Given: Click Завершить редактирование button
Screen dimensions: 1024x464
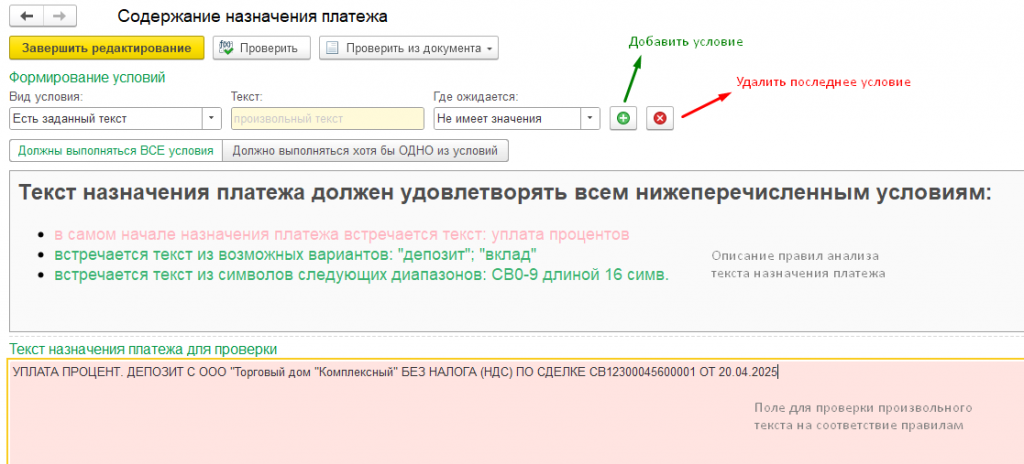Looking at the screenshot, I should (106, 48).
